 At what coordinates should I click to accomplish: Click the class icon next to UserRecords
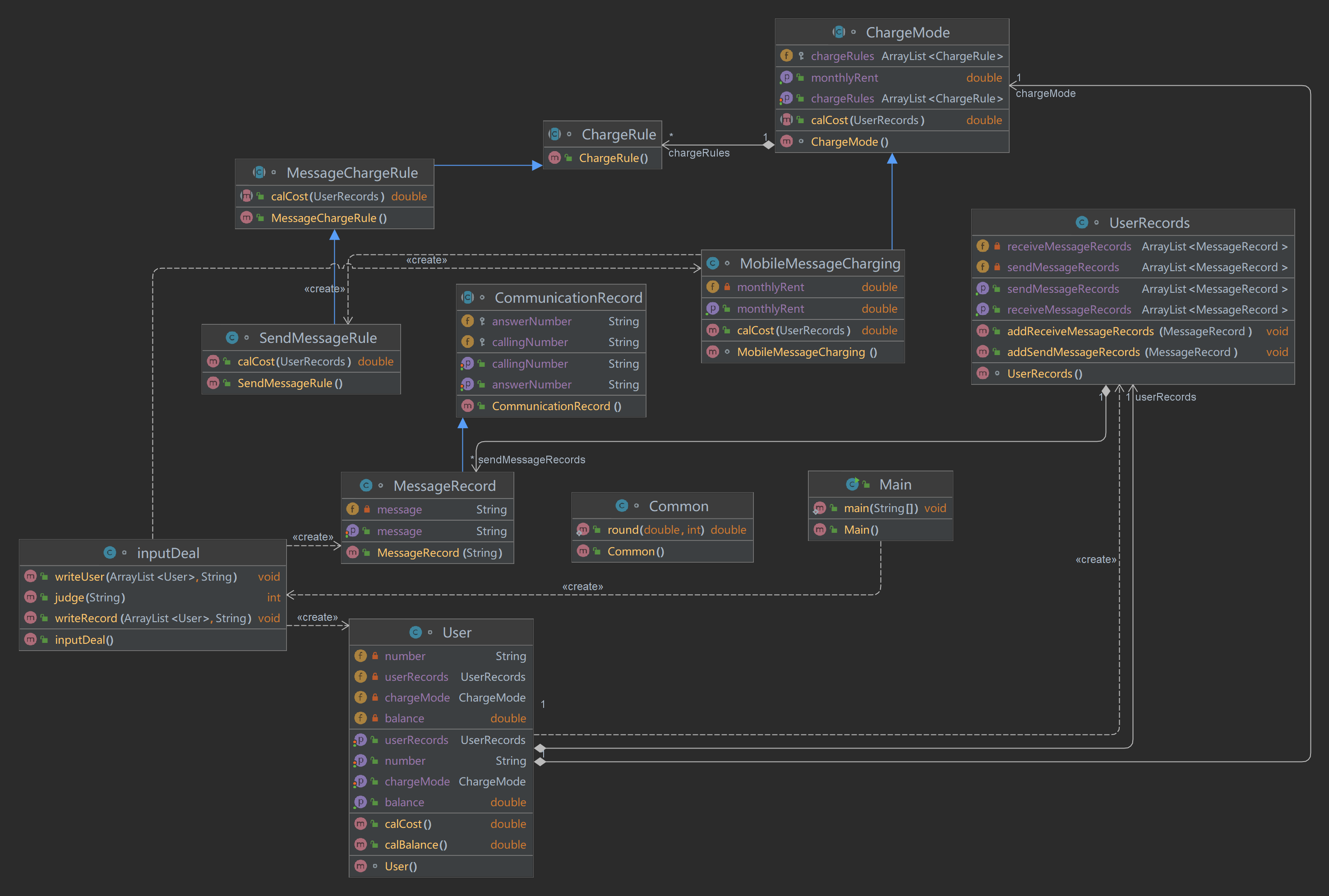[x=1082, y=222]
